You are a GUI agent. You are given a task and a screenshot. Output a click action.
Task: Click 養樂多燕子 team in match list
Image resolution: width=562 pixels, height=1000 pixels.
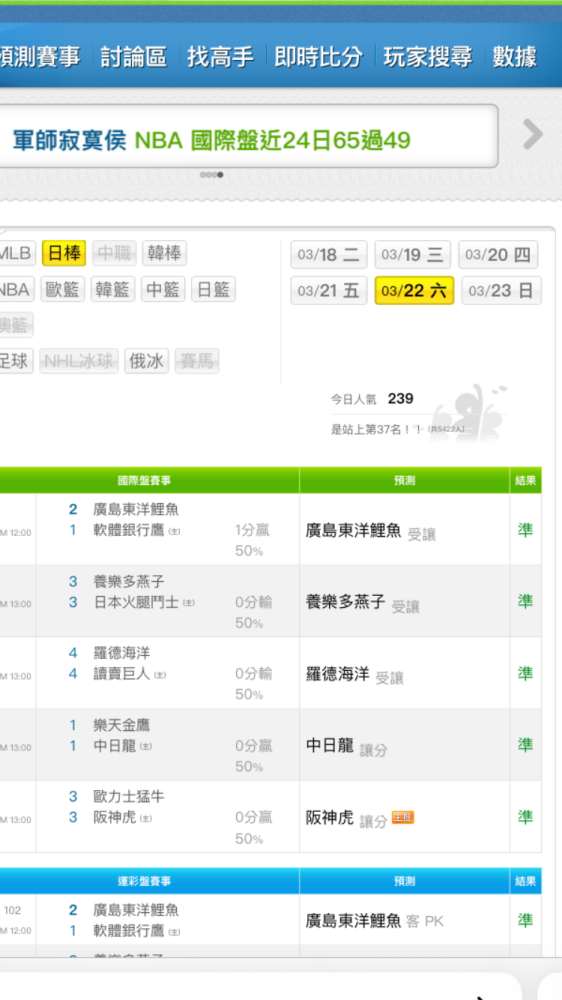click(x=128, y=582)
